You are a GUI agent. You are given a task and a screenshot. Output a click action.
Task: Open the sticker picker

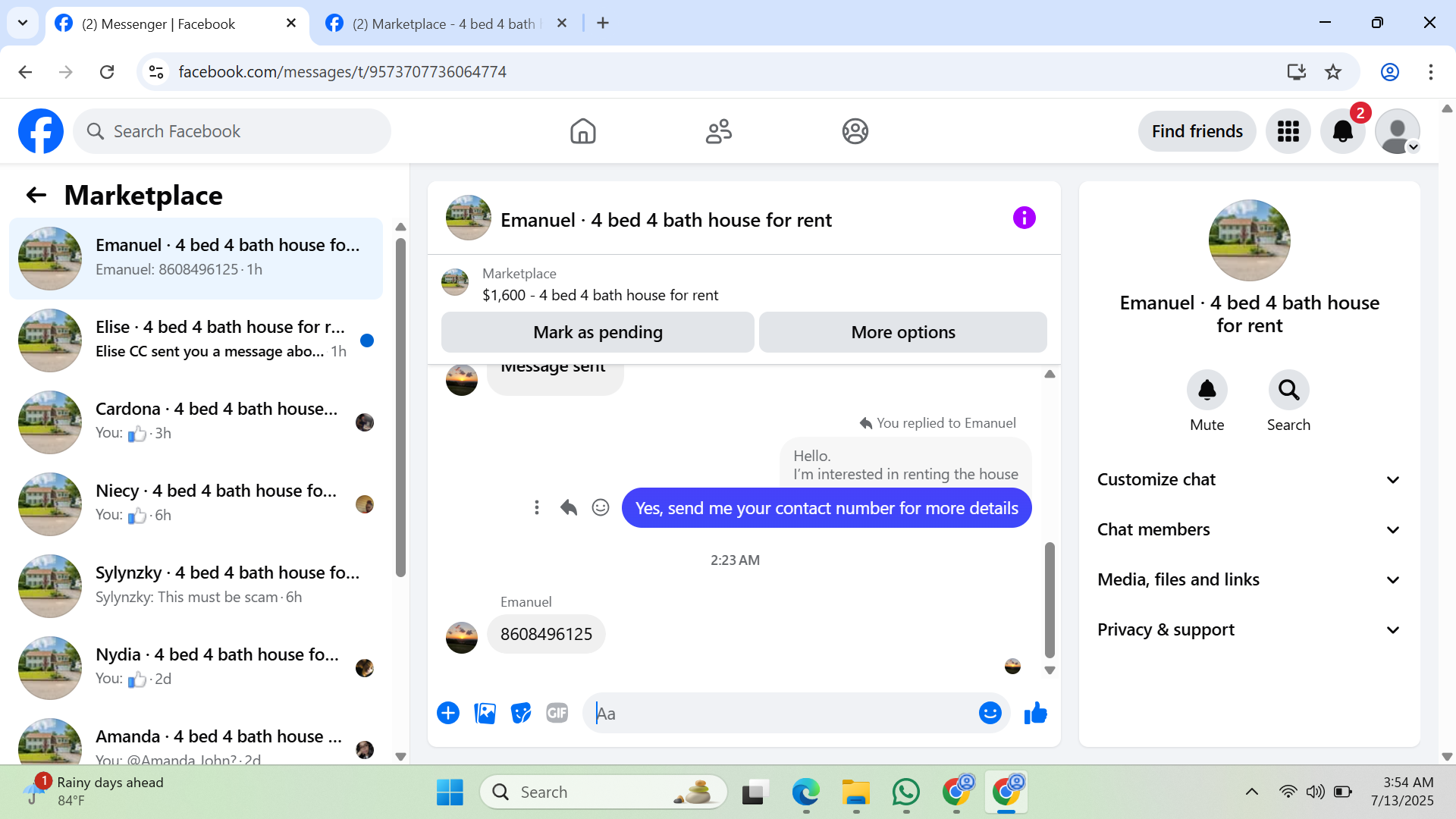pos(521,714)
